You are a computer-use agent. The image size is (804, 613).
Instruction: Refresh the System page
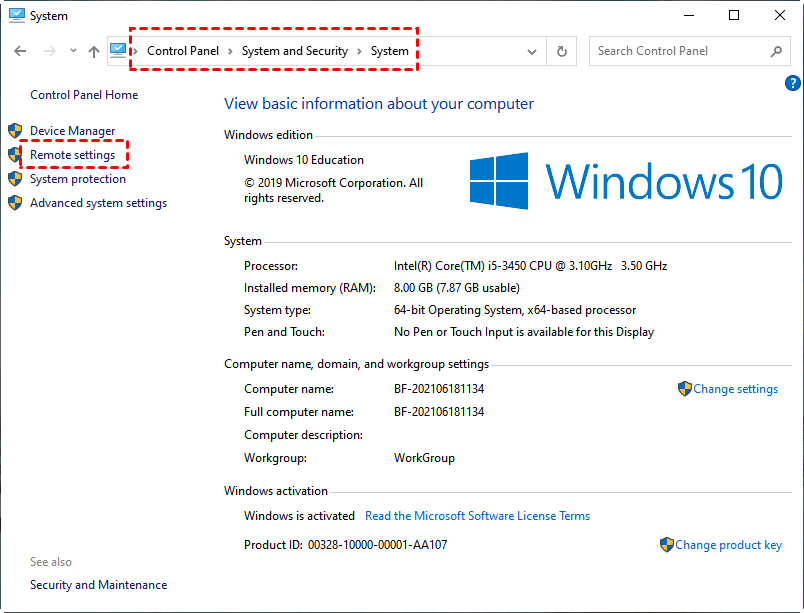561,51
